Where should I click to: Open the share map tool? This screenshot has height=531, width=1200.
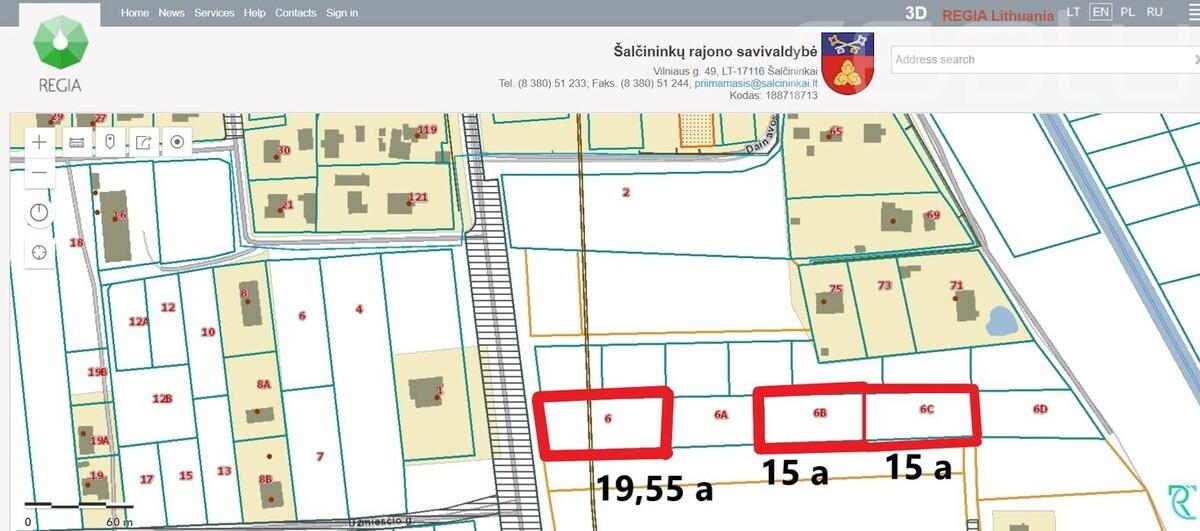(143, 142)
